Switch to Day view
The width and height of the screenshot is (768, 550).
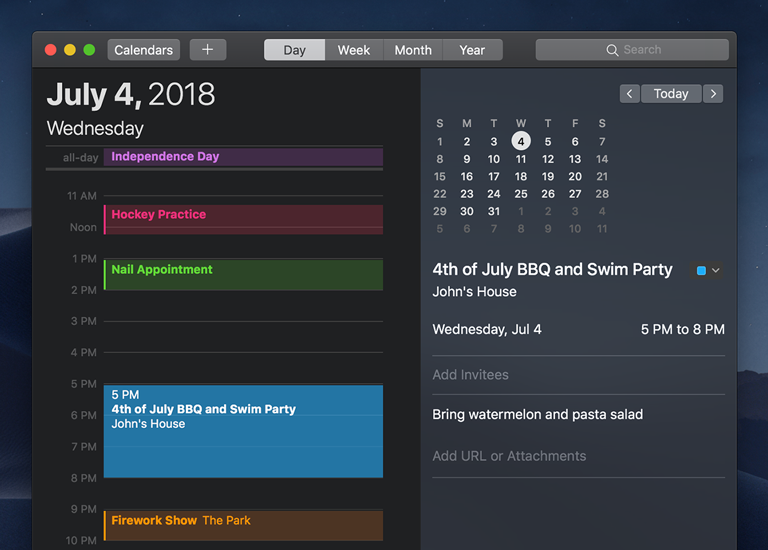(294, 50)
